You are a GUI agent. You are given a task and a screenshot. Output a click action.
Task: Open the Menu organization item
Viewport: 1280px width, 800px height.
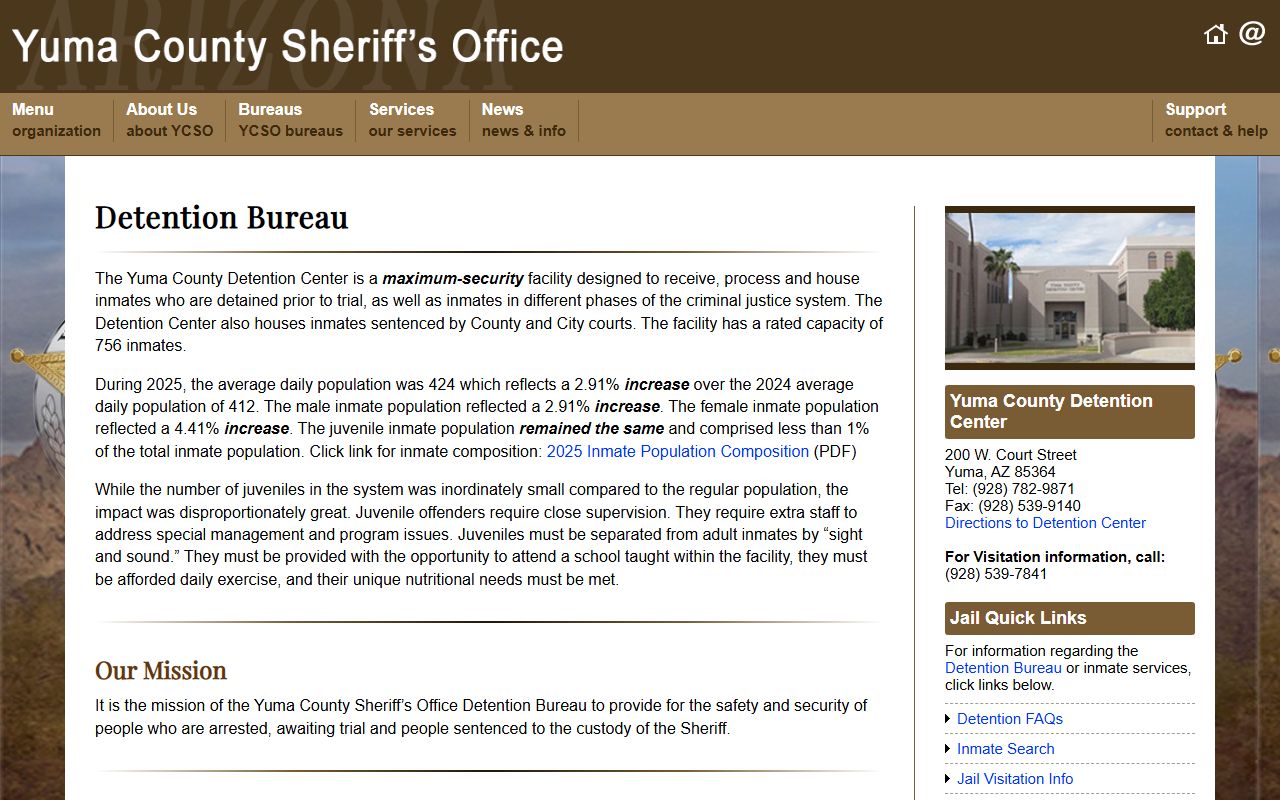coord(56,120)
